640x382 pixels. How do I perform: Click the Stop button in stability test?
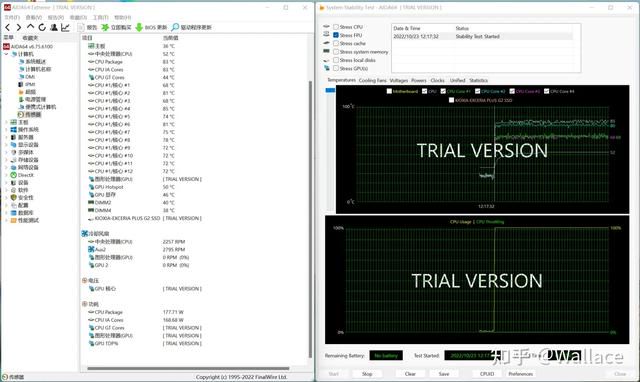click(x=367, y=374)
